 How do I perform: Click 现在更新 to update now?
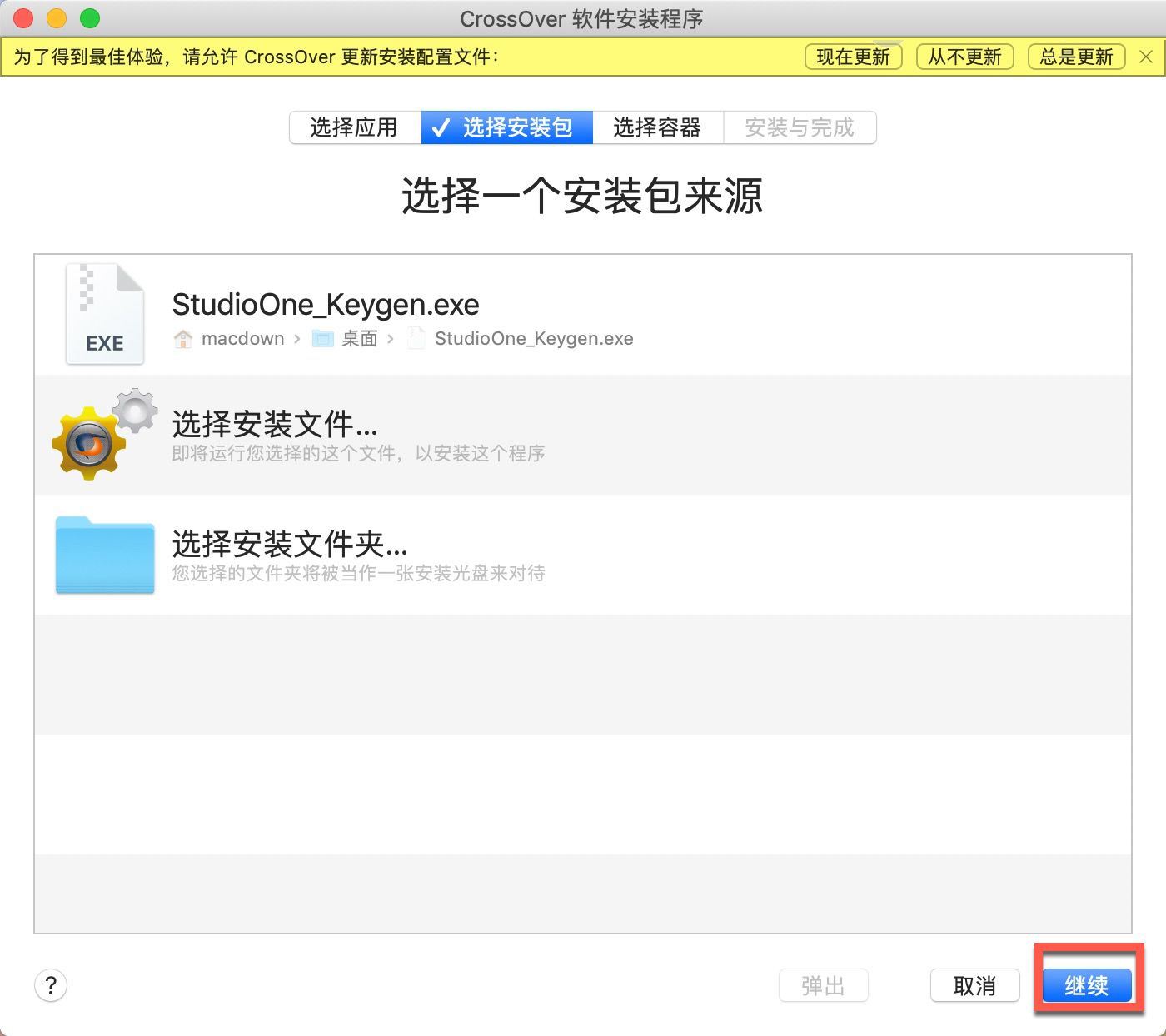coord(853,57)
